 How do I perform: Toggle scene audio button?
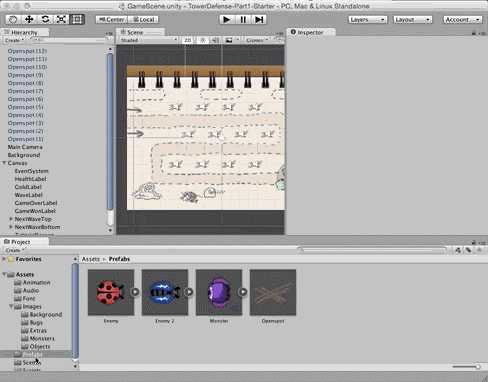(215, 40)
